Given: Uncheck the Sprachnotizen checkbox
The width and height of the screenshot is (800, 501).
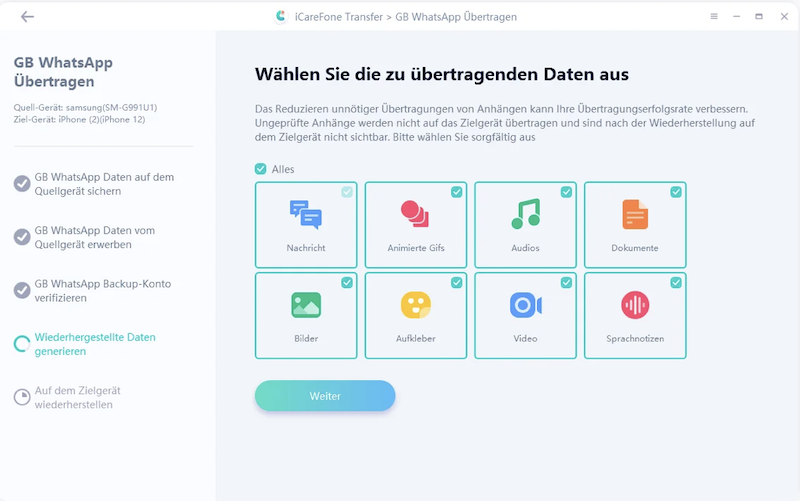Looking at the screenshot, I should pos(676,283).
